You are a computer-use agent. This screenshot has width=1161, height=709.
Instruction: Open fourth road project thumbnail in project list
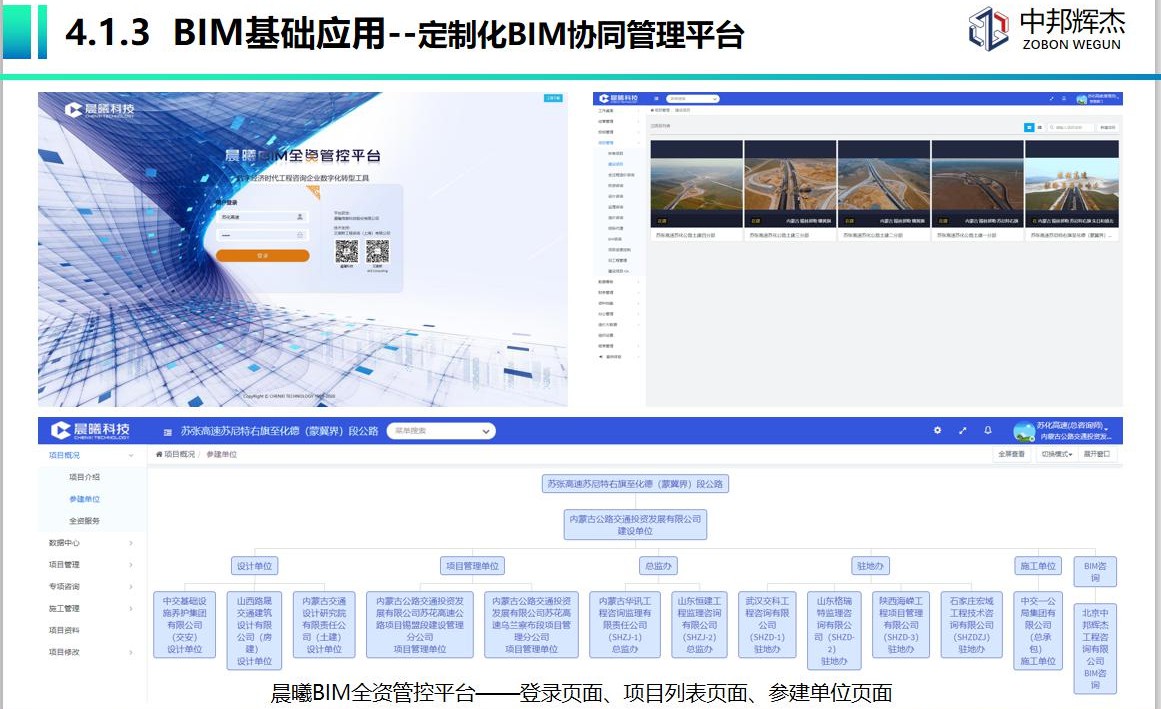point(977,184)
